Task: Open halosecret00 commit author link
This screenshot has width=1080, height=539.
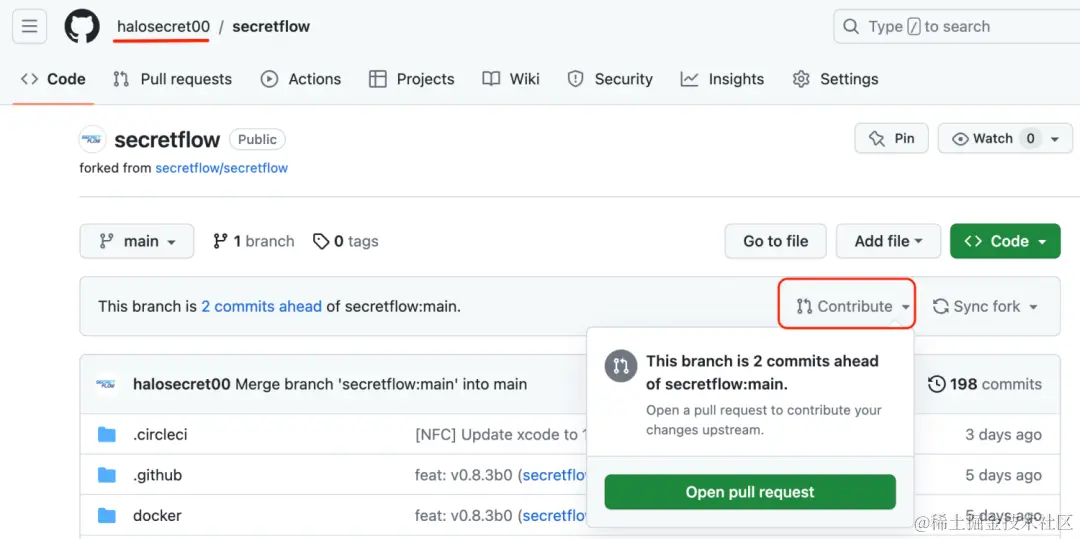Action: click(181, 384)
